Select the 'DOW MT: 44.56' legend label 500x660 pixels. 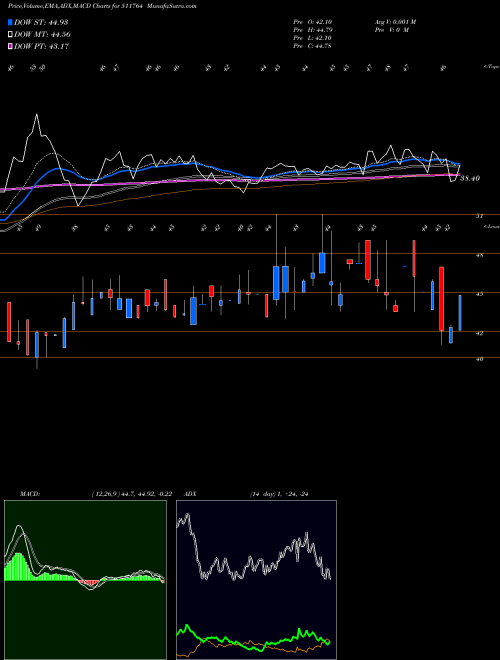[42, 35]
